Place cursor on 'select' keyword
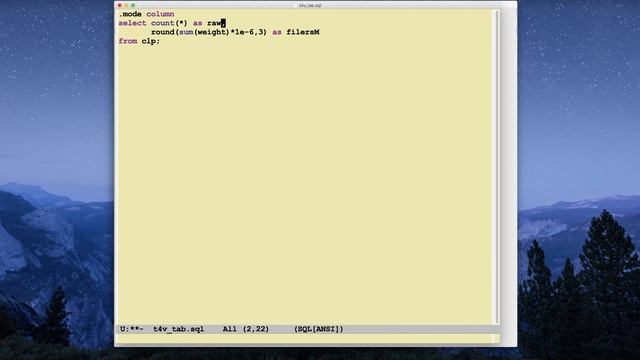Viewport: 640px width, 360px height. pyautogui.click(x=132, y=23)
